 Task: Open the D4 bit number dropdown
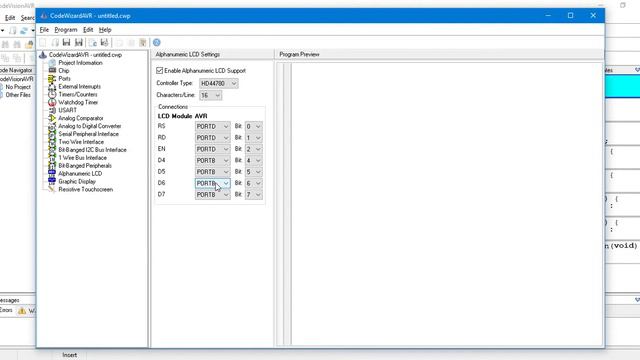click(x=253, y=160)
